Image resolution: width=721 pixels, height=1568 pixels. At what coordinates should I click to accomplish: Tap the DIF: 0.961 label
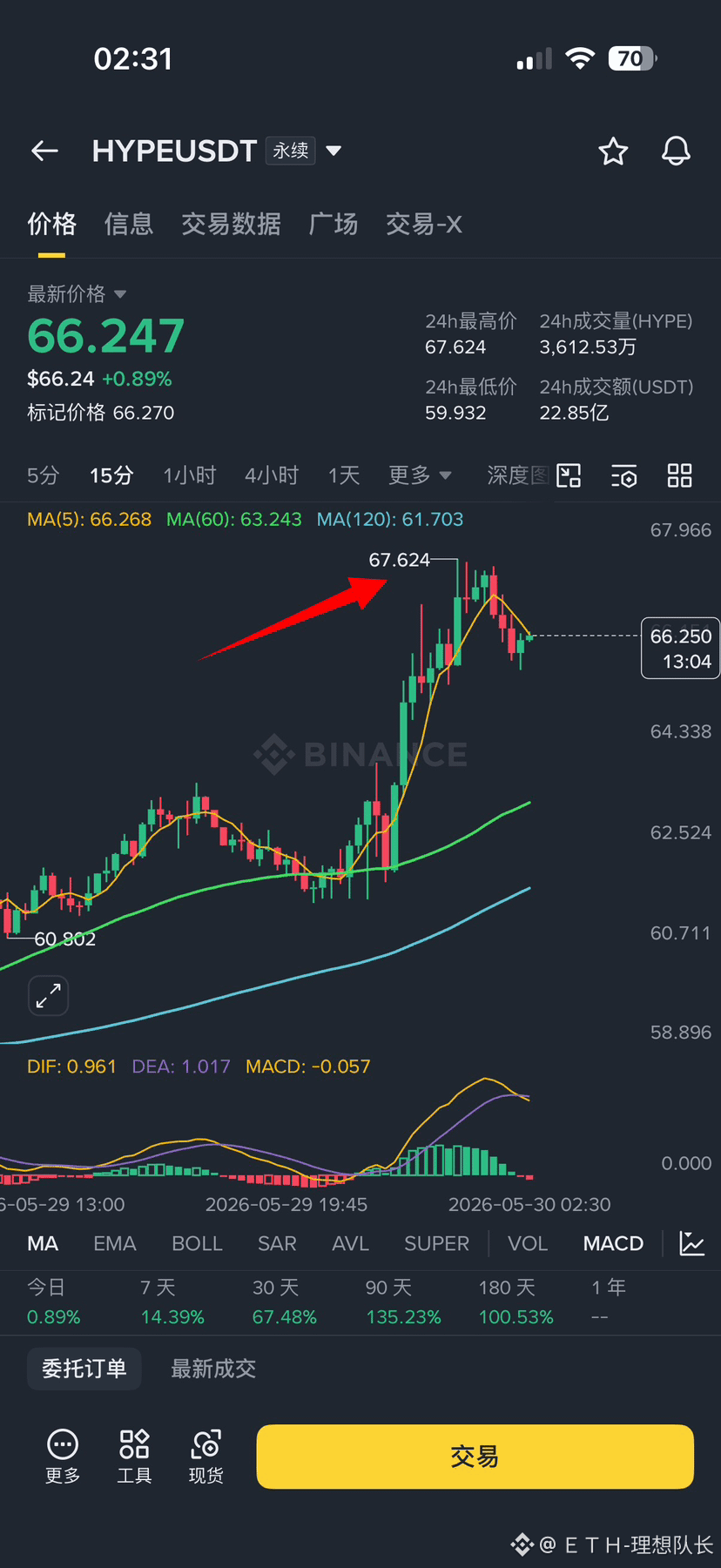[x=71, y=1067]
